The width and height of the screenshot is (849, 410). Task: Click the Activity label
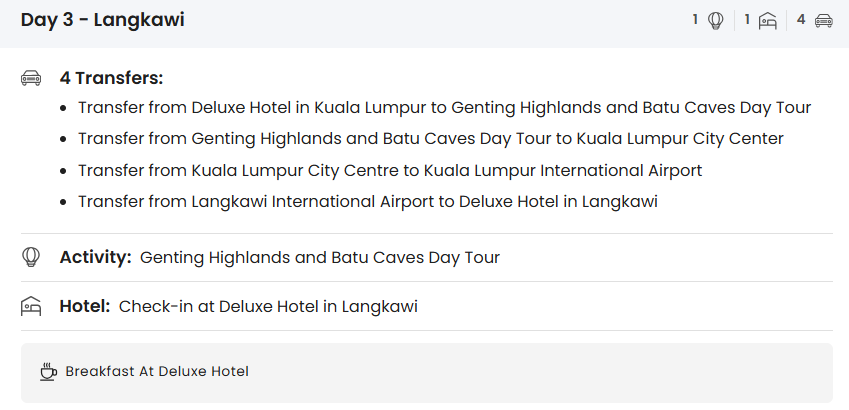point(95,257)
